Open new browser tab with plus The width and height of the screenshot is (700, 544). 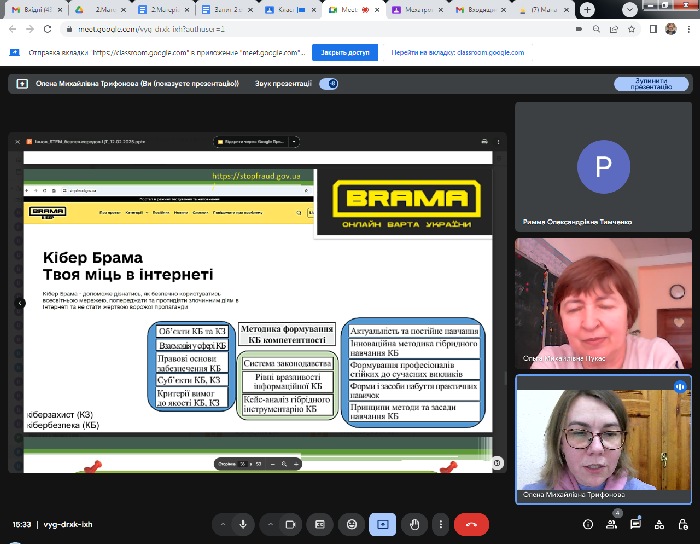(x=586, y=9)
